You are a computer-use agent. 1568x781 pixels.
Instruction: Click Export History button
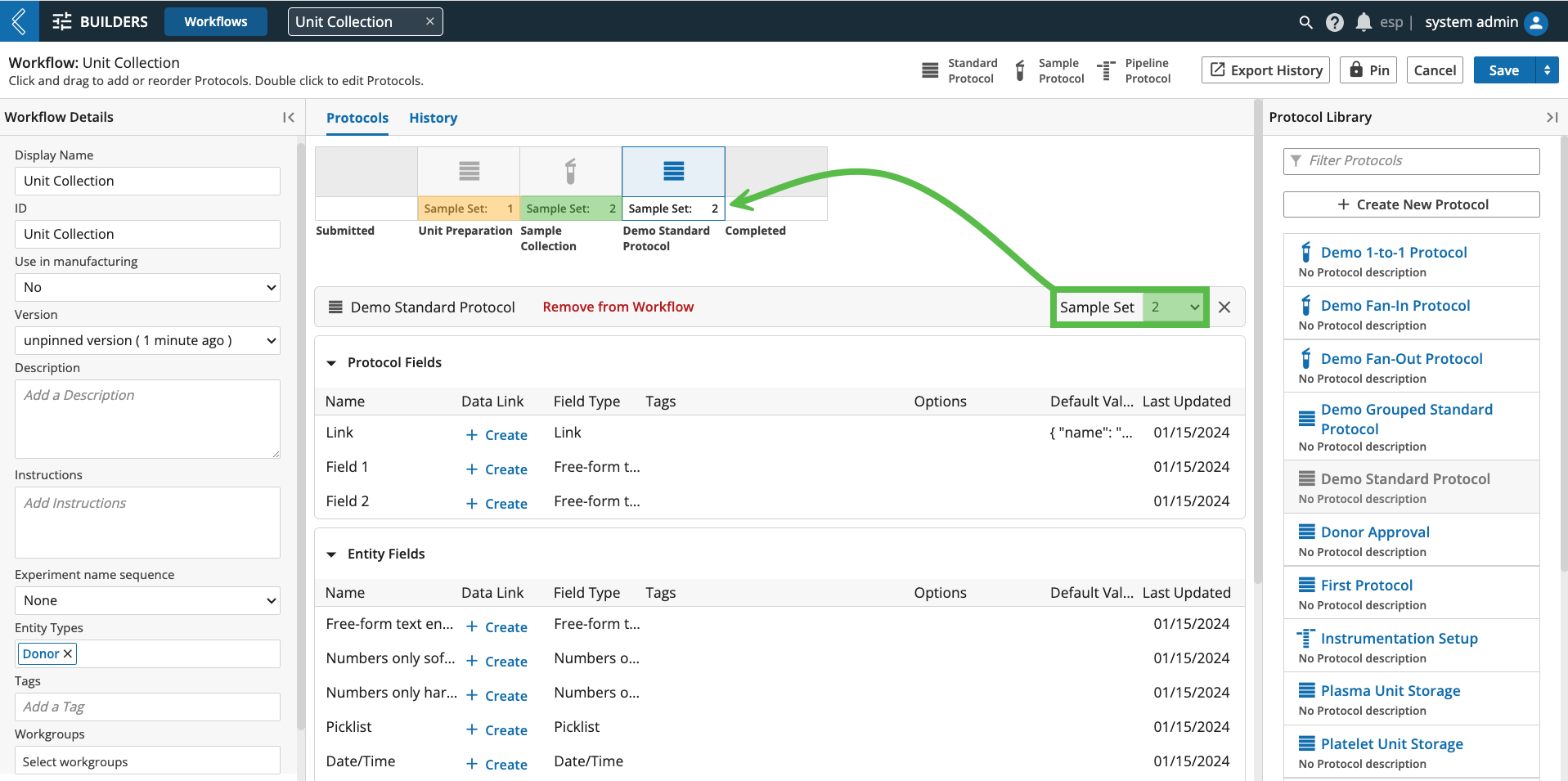pyautogui.click(x=1265, y=70)
